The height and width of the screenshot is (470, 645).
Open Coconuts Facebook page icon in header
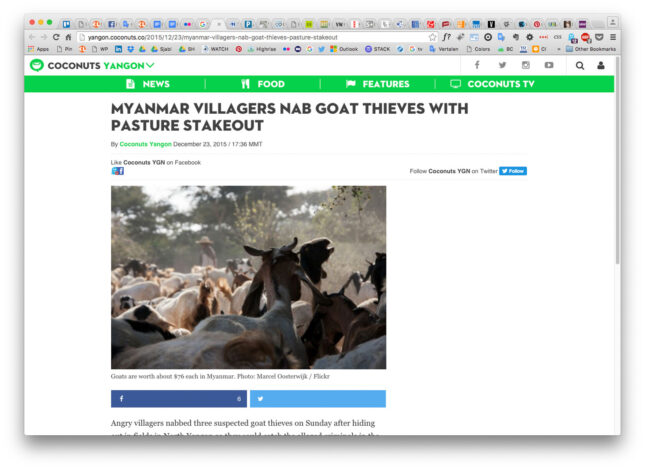point(477,65)
